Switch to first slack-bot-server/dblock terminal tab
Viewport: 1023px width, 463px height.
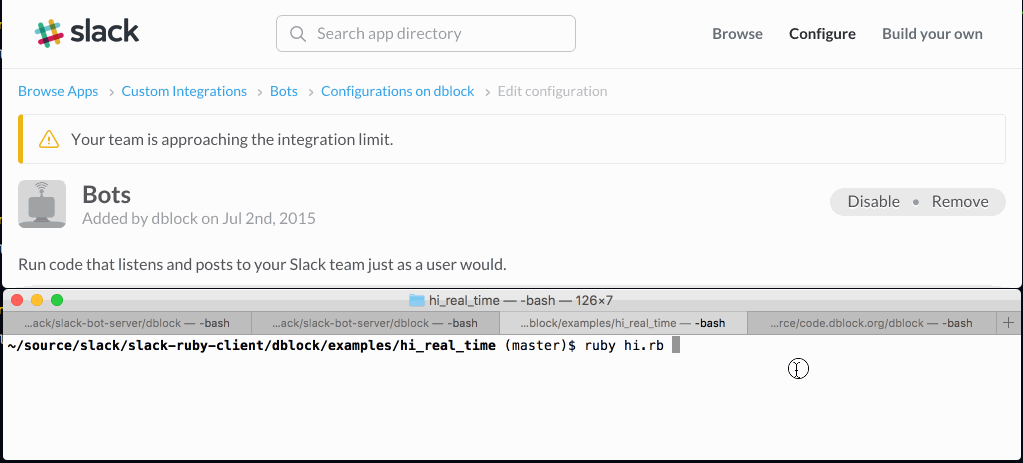127,323
